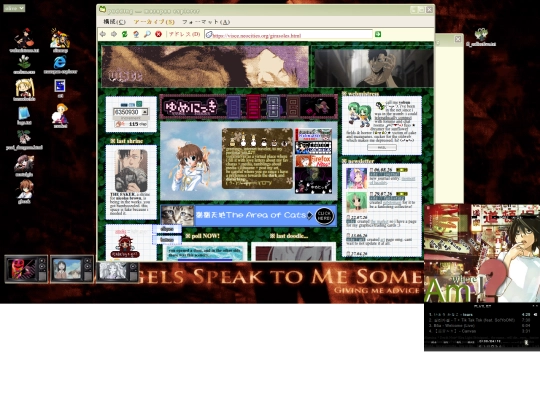Open the orange-haired maid desktop icon
Viewport: 540px width, 405px height.
pos(60,113)
